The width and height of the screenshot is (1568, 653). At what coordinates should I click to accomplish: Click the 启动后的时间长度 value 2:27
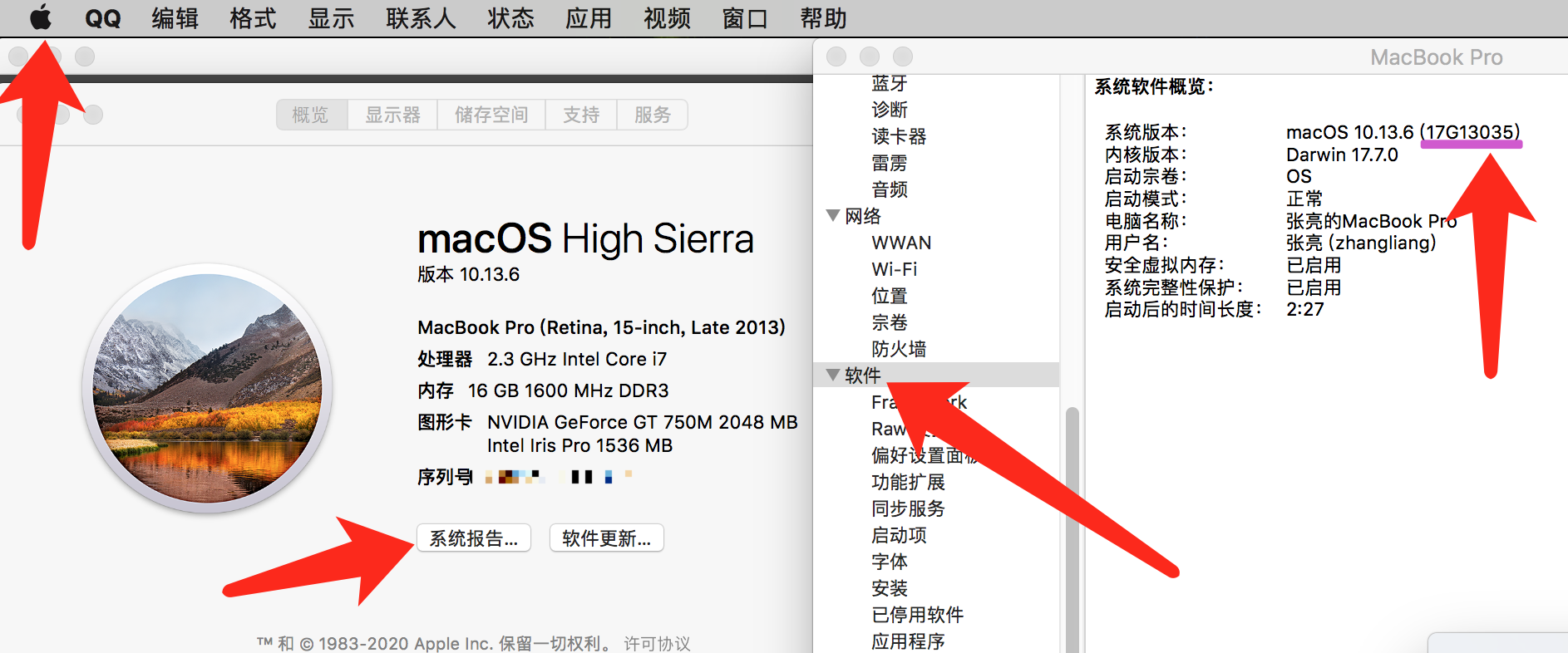click(x=1305, y=309)
